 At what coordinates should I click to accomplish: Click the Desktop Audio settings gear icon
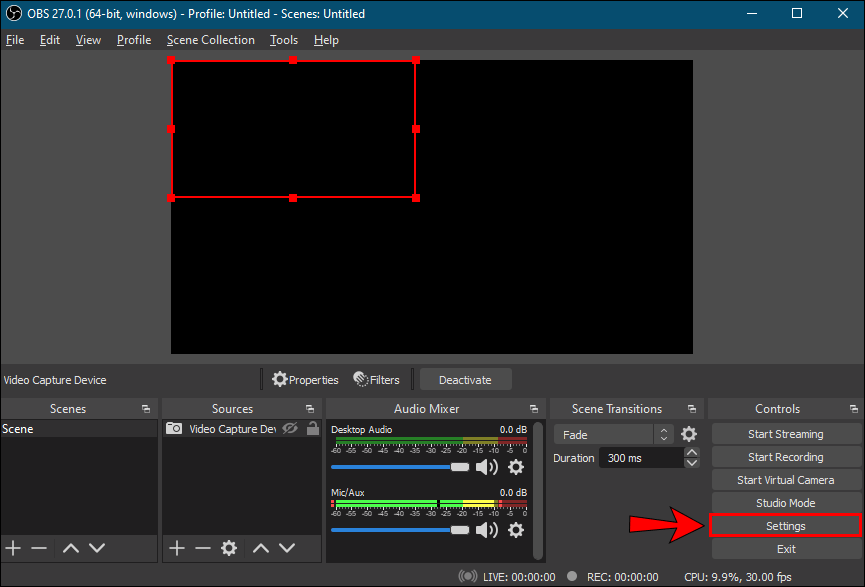(516, 467)
